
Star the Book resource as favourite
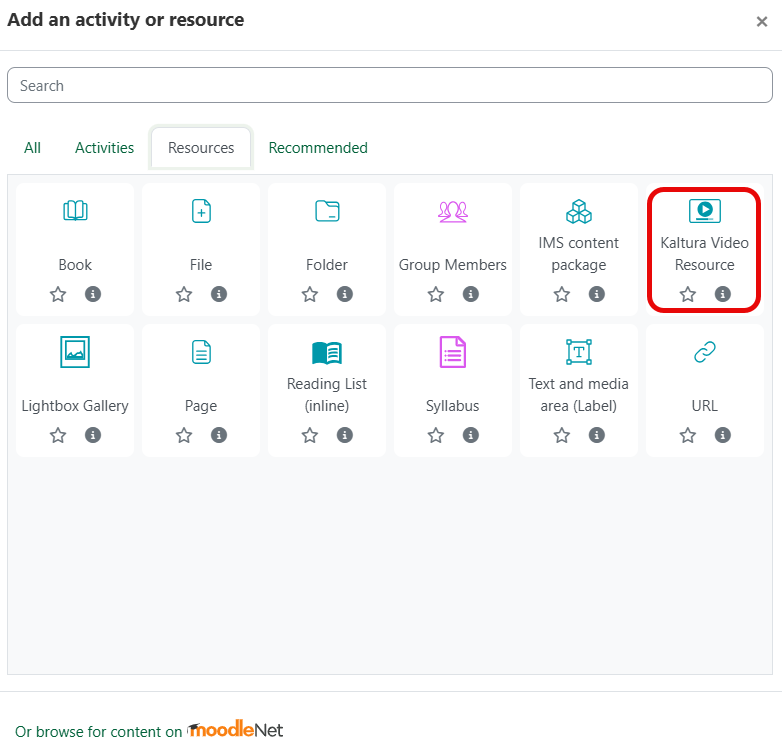pos(58,294)
